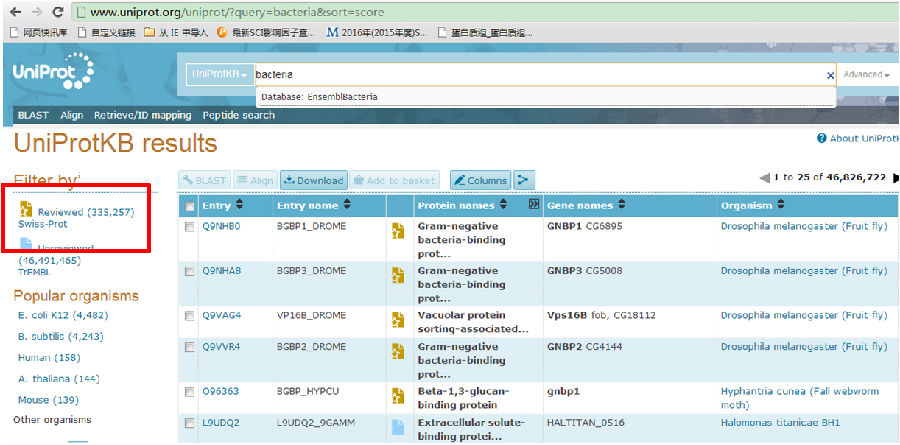The width and height of the screenshot is (900, 445).
Task: Click the Download button
Action: pyautogui.click(x=314, y=180)
